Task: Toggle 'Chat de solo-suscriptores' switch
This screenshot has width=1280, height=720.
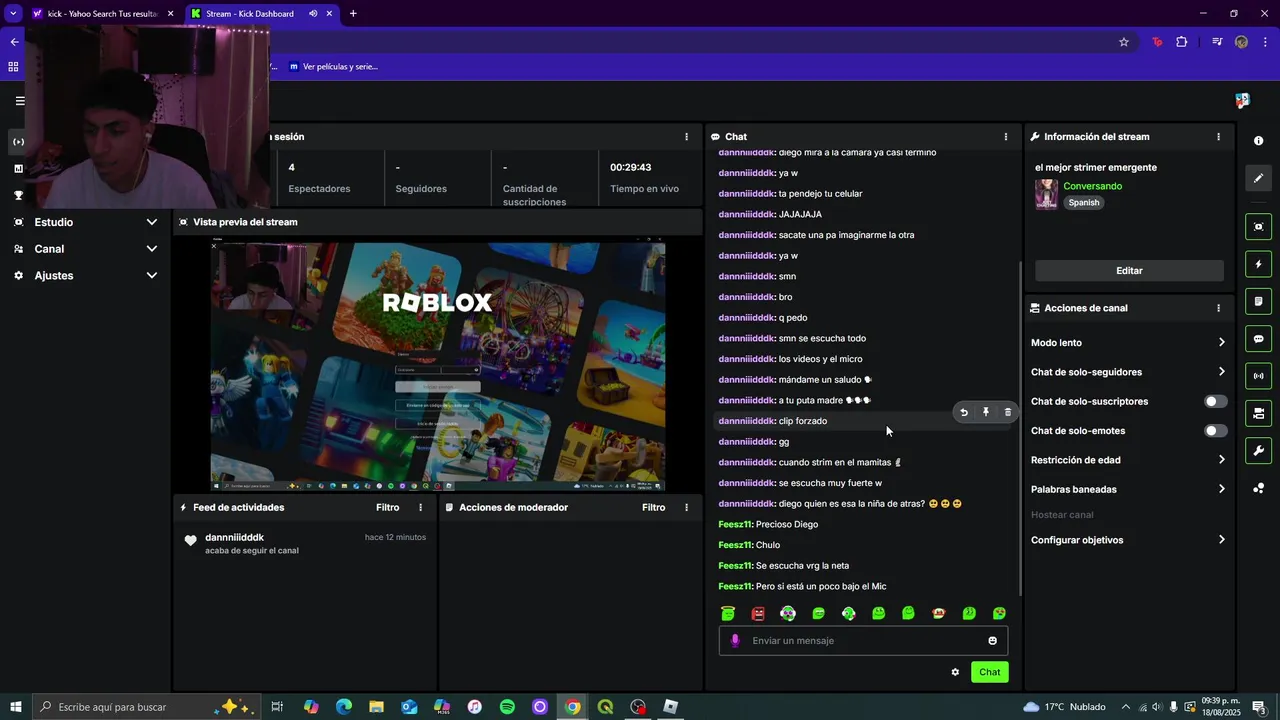Action: point(1215,402)
